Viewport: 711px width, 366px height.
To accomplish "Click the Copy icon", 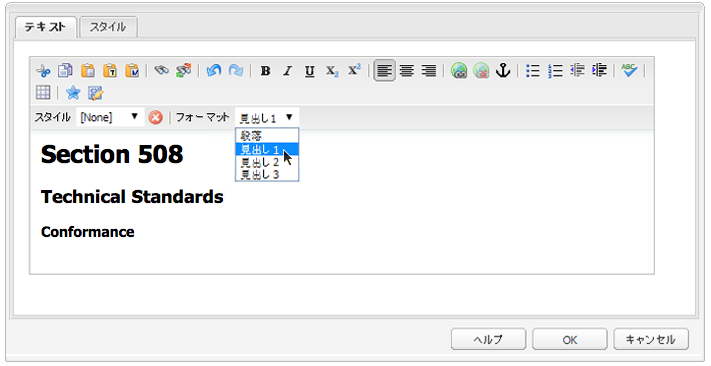I will [65, 71].
